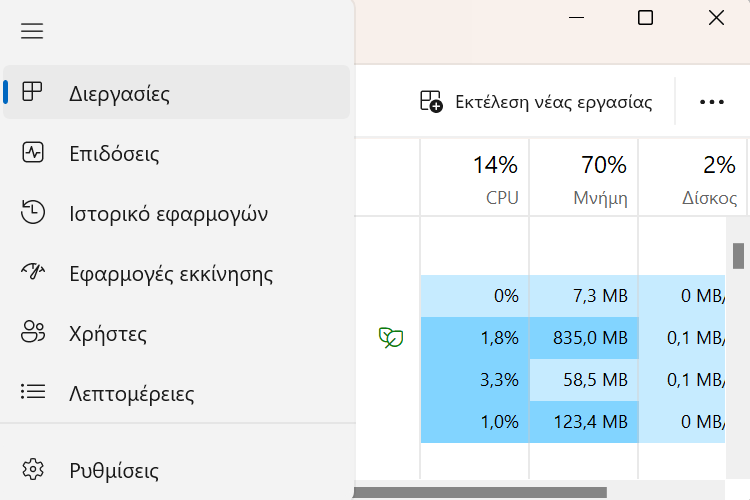The height and width of the screenshot is (500, 750).
Task: Click the vertical scrollbar thumb
Action: pyautogui.click(x=738, y=256)
